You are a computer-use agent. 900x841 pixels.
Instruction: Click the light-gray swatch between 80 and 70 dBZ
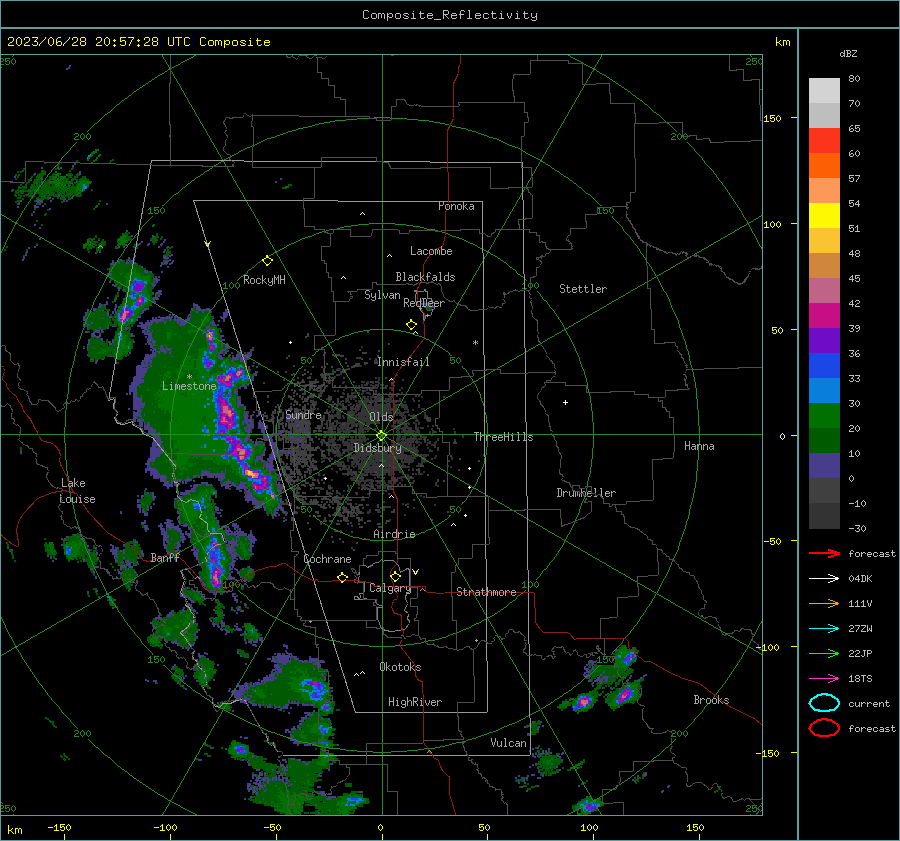click(824, 91)
